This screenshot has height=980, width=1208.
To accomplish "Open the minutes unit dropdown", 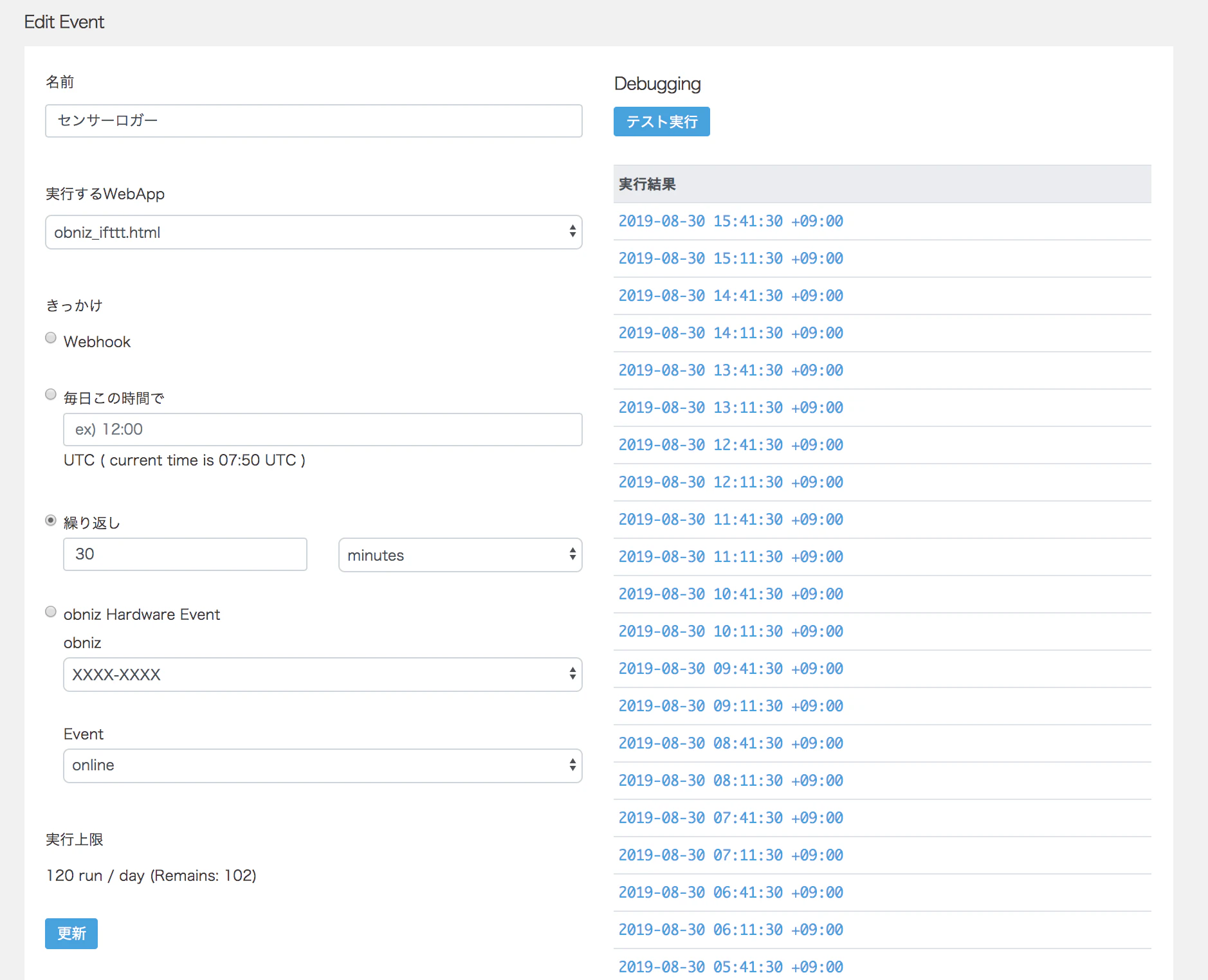I will [461, 555].
